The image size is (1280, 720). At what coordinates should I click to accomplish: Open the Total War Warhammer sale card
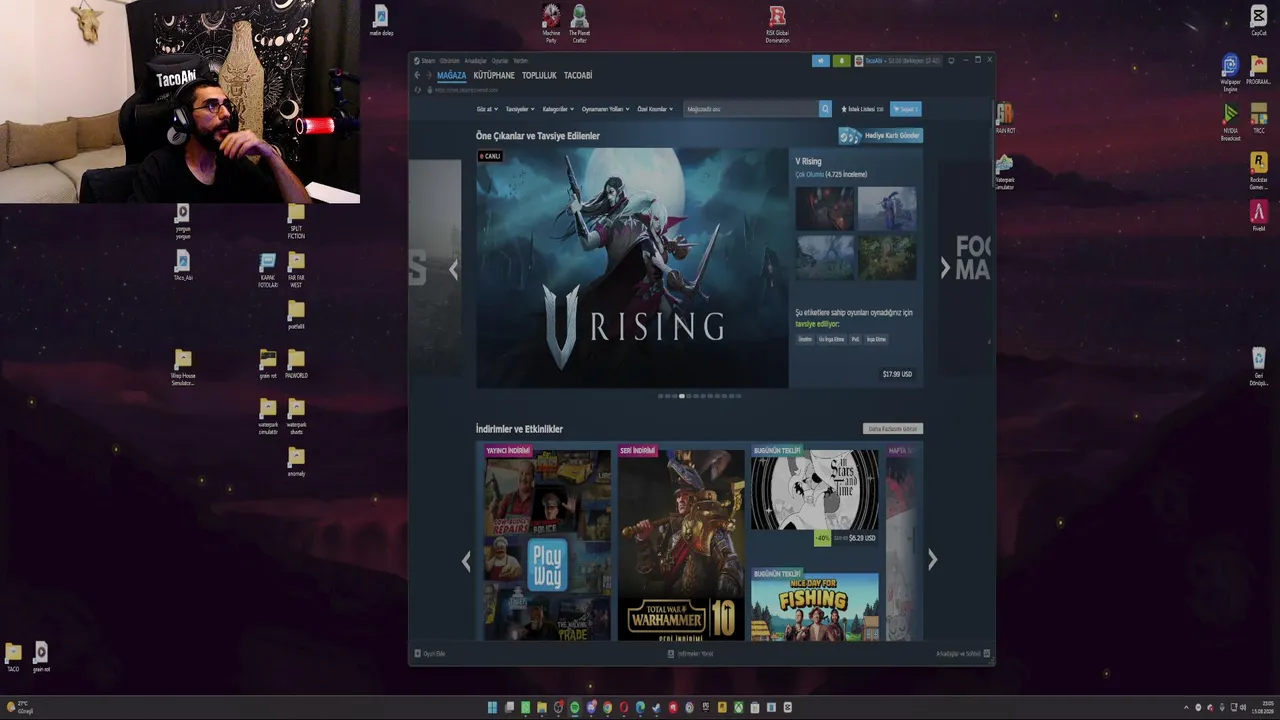pos(681,542)
